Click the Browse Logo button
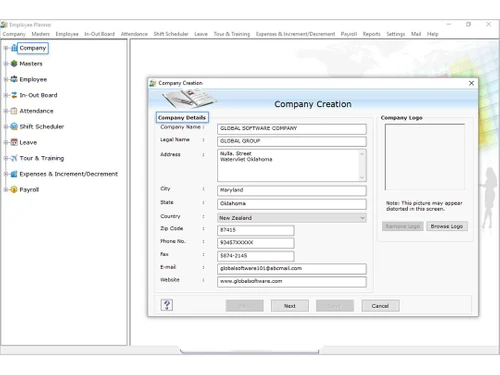The height and width of the screenshot is (375, 500). 447,226
